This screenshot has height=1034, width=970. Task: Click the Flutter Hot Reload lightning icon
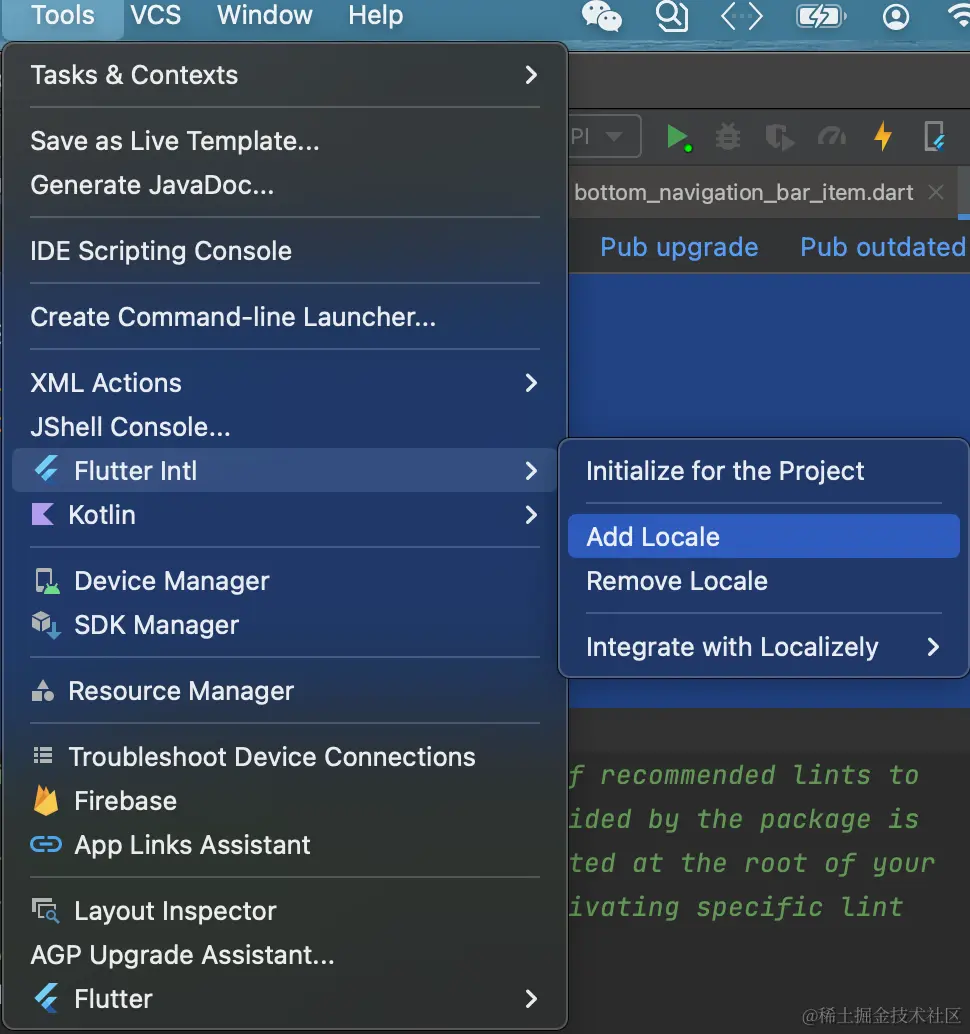tap(883, 137)
